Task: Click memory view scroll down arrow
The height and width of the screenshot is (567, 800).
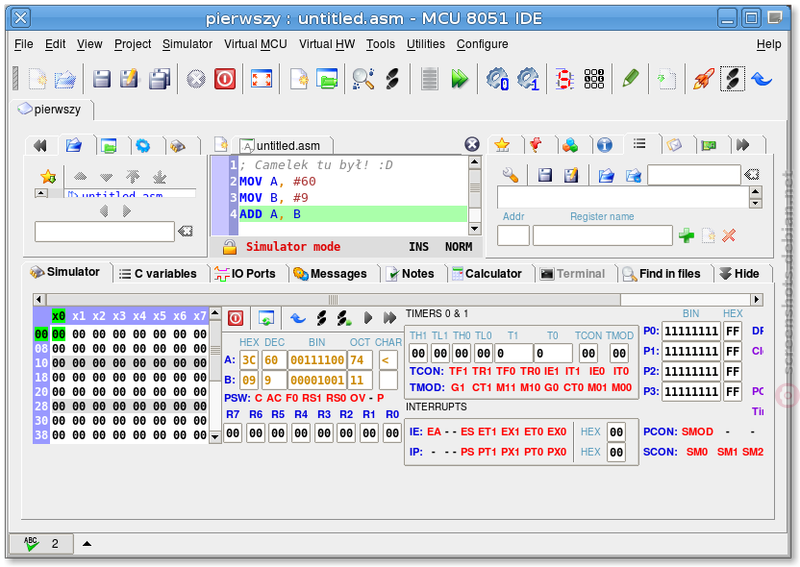Action: pos(215,437)
